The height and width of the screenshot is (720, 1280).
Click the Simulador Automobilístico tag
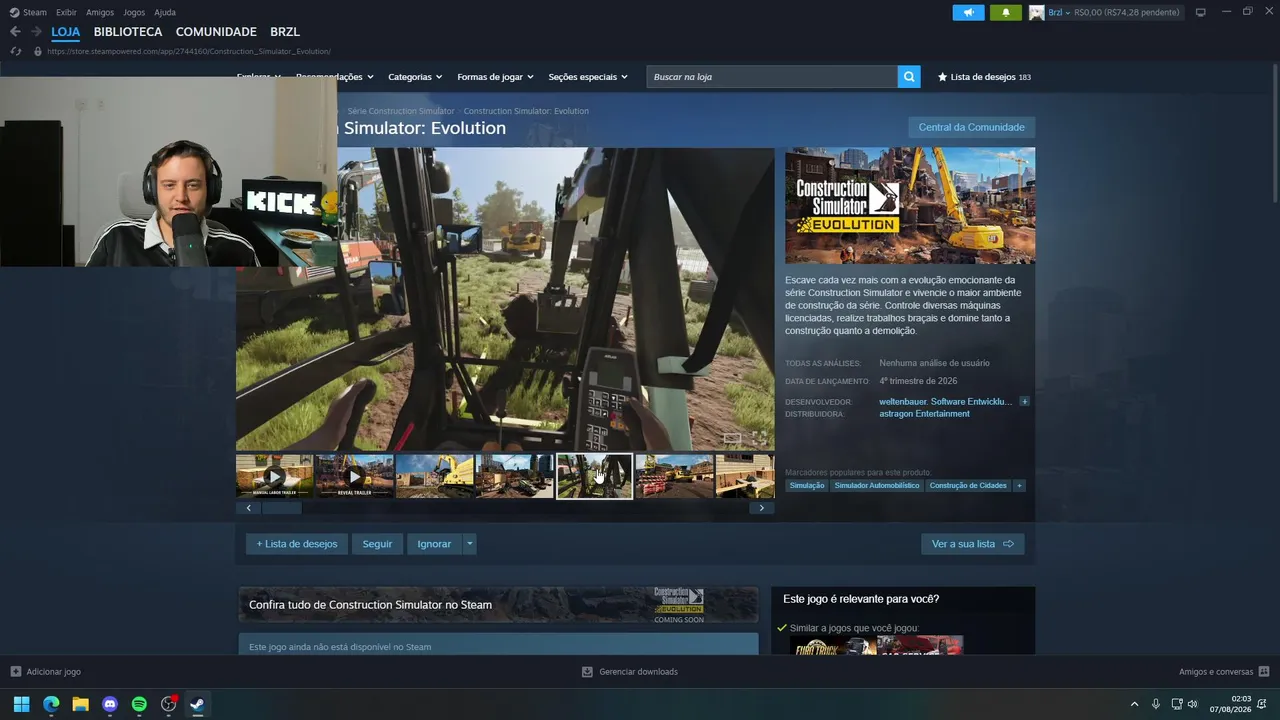tap(877, 486)
